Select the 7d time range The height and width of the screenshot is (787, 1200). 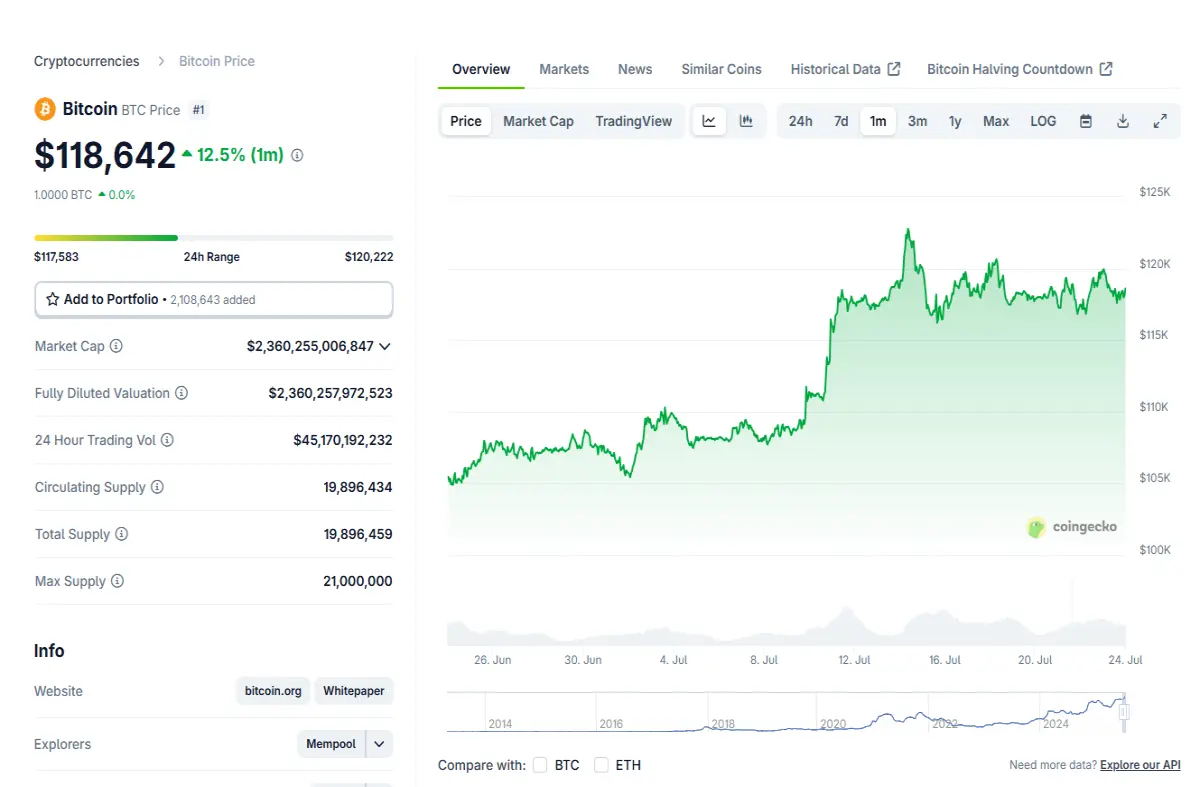(841, 121)
